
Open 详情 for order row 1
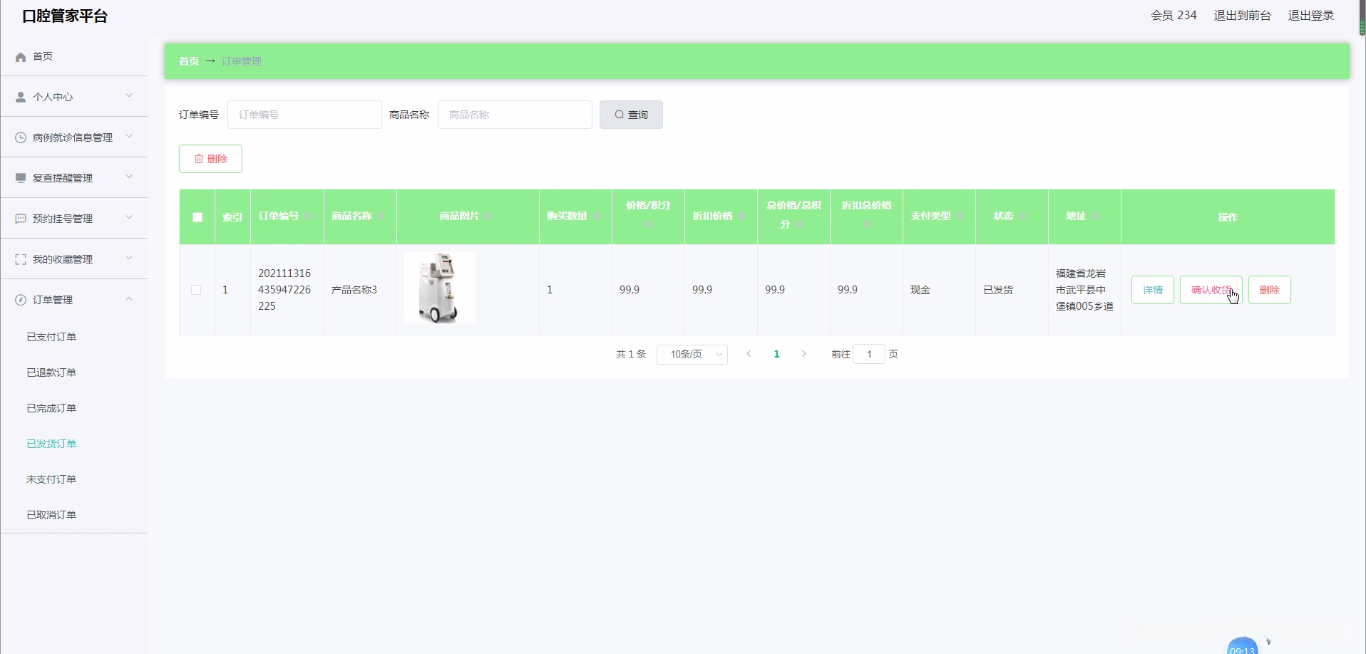pyautogui.click(x=1152, y=290)
